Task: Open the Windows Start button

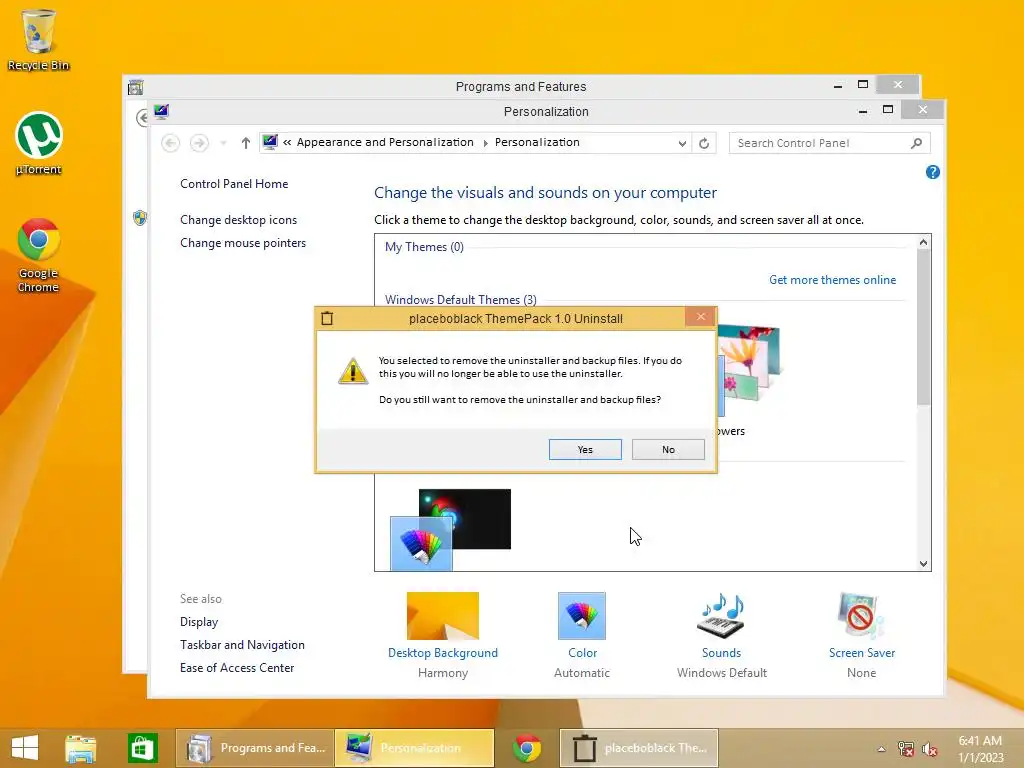Action: 25,748
